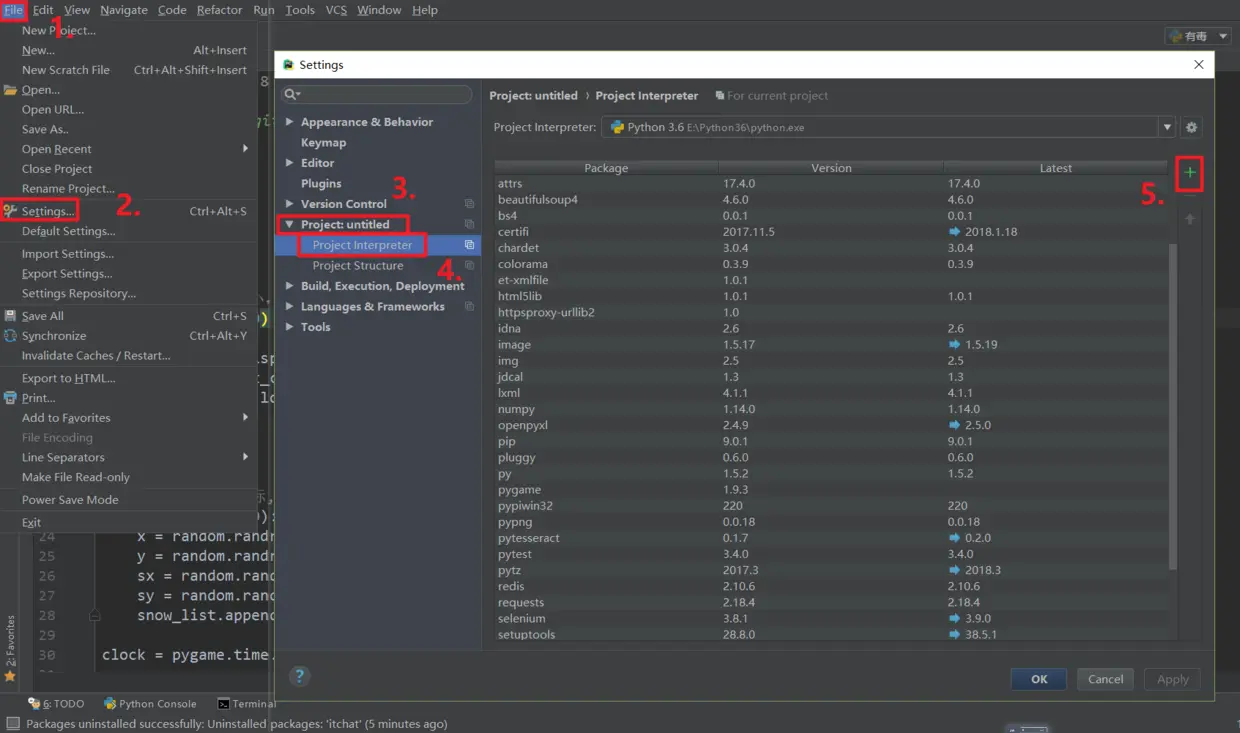Click the tool window toggle icon in status bar
Screen dimensions: 1240x733
tap(13, 723)
